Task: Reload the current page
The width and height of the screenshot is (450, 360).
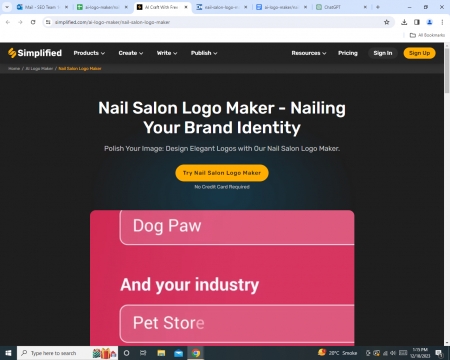Action: 33,22
